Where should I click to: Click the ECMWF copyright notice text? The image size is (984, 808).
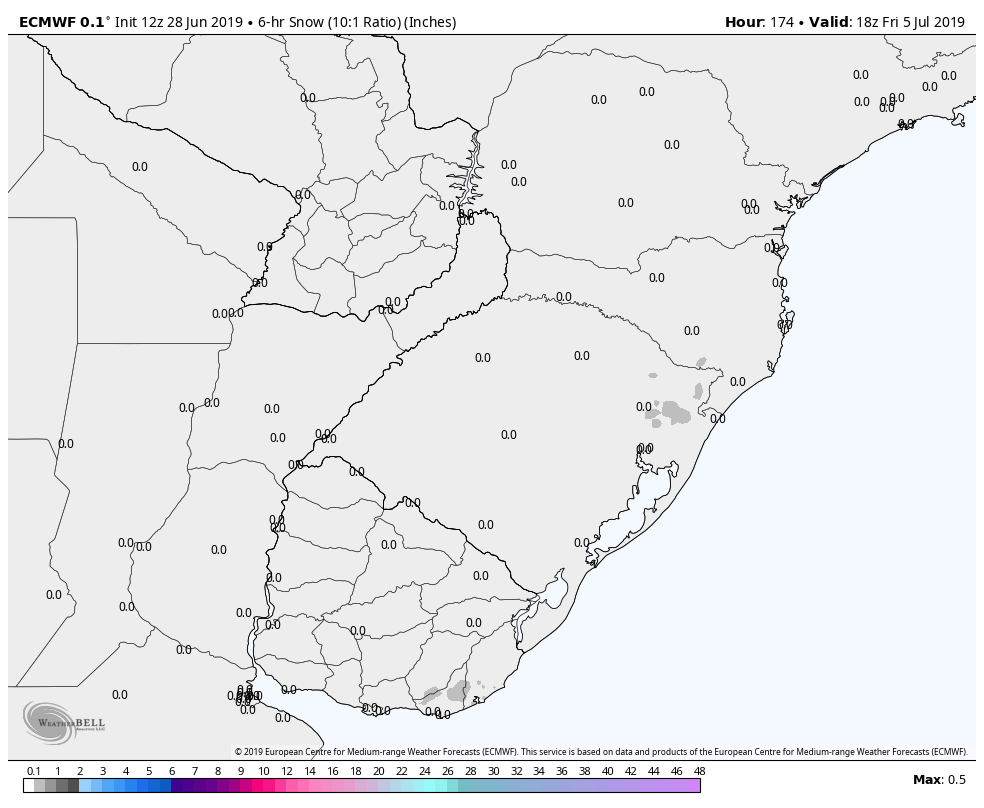click(600, 752)
